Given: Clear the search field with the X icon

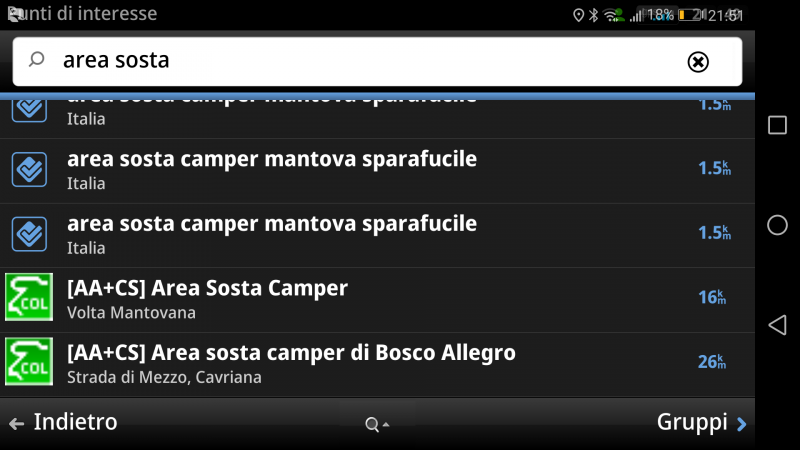Looking at the screenshot, I should pyautogui.click(x=698, y=62).
